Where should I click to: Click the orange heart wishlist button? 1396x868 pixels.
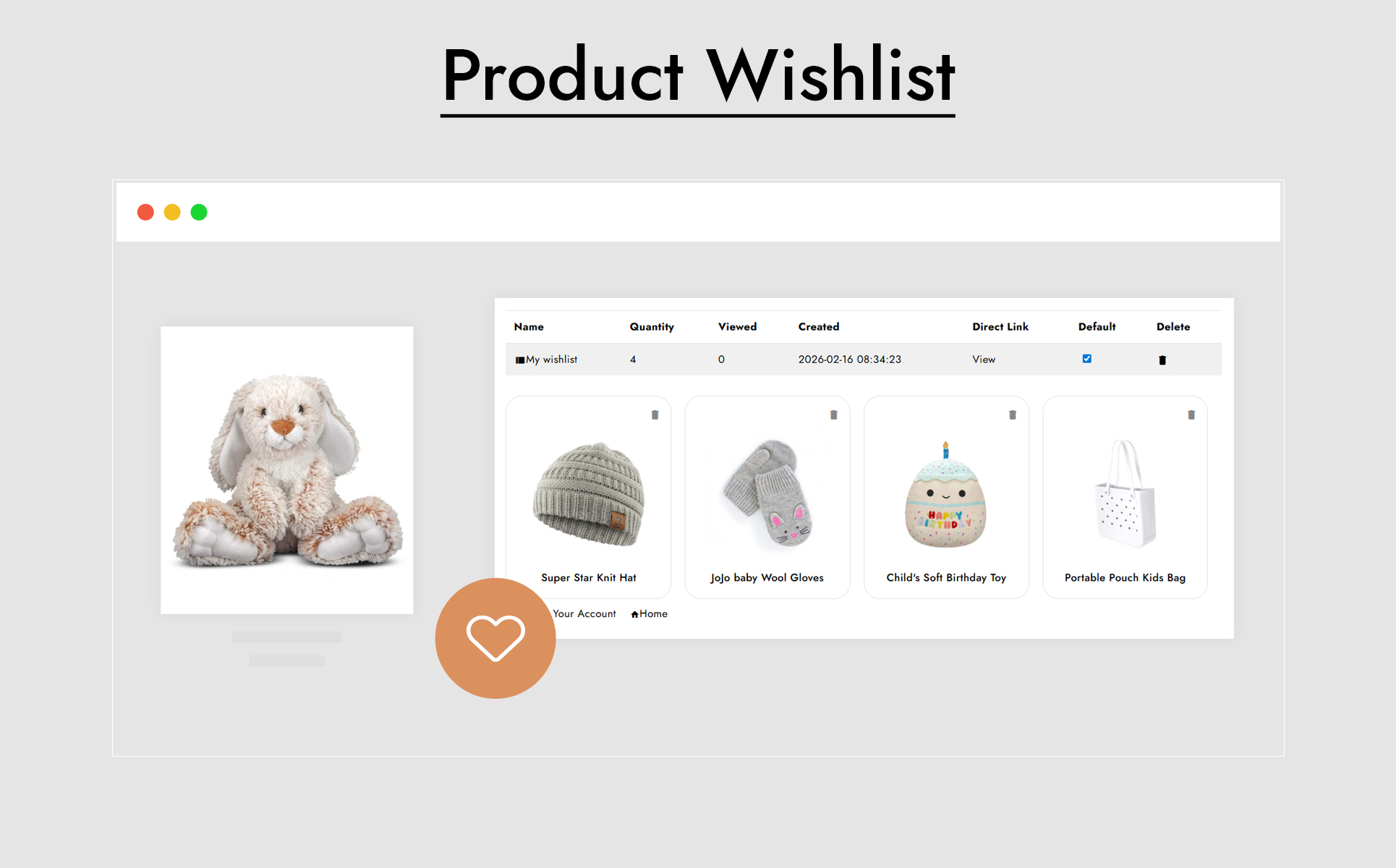(x=495, y=638)
